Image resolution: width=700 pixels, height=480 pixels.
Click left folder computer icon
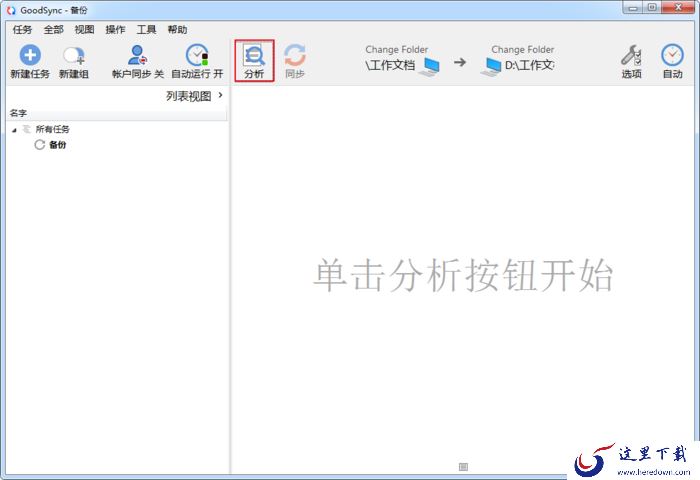coord(430,67)
